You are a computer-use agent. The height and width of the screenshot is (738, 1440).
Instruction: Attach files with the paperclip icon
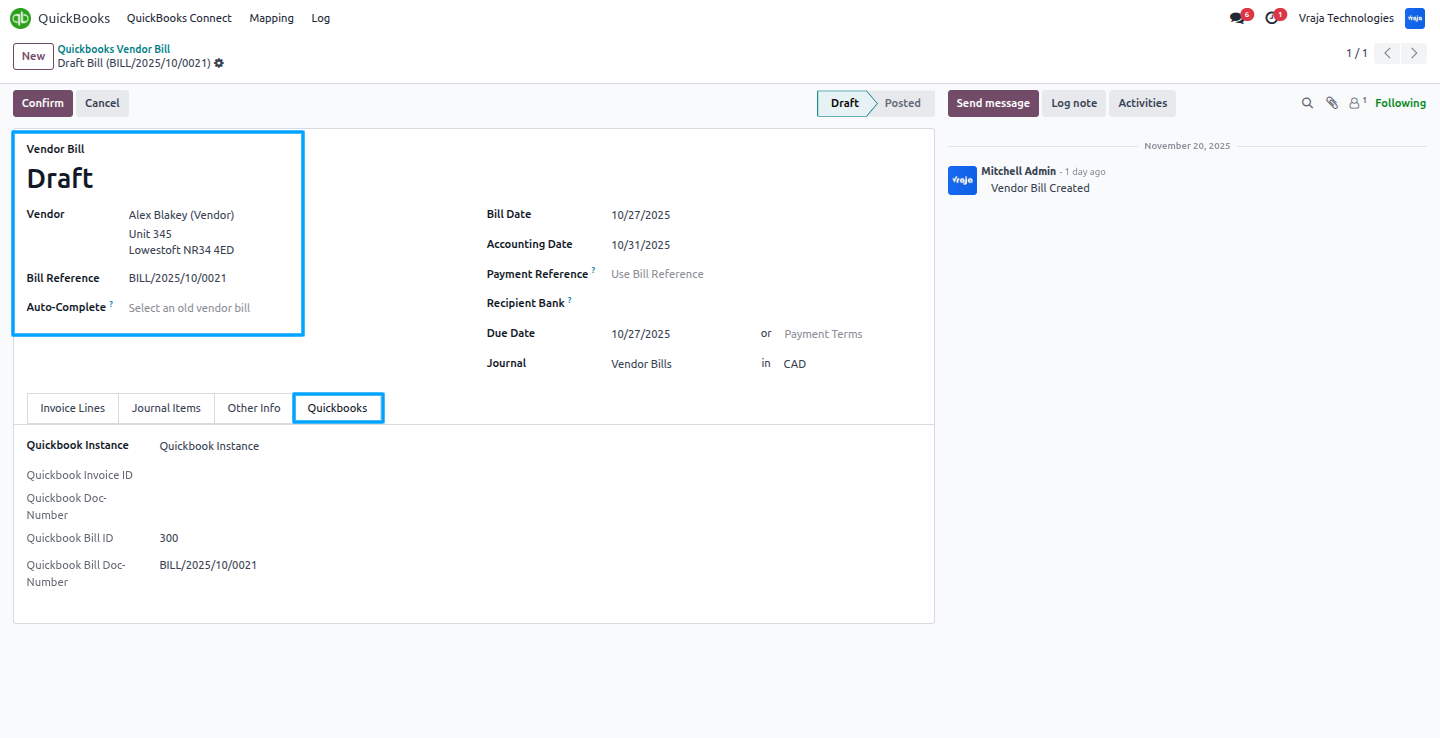tap(1332, 103)
